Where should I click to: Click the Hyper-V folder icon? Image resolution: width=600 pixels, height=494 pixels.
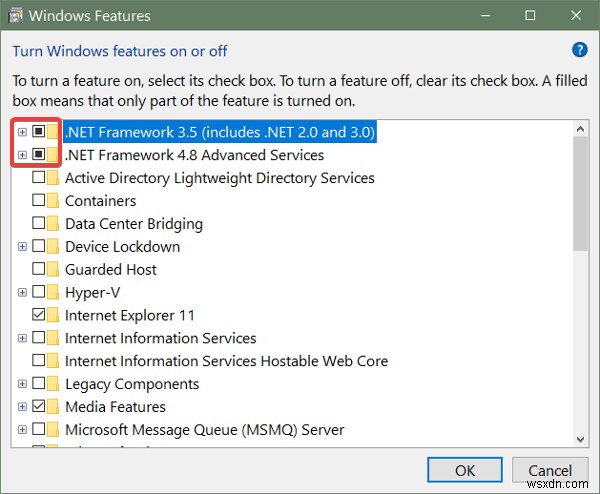tap(53, 292)
